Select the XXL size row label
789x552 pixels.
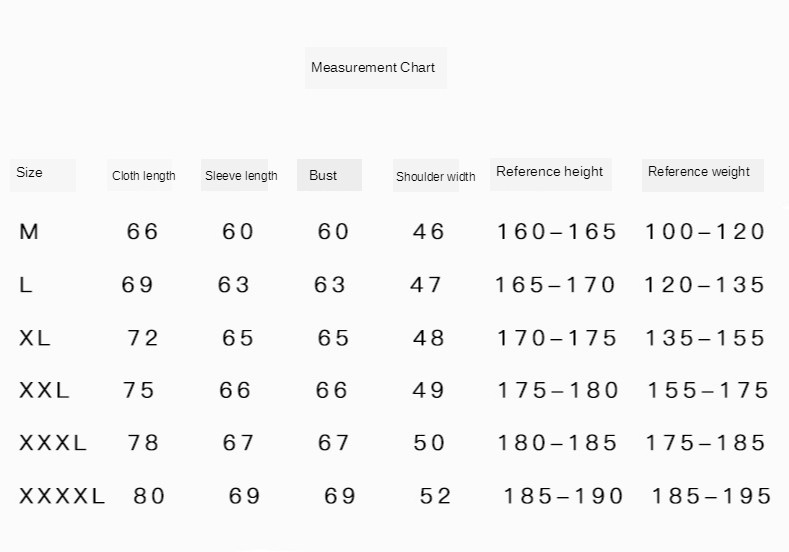[x=44, y=390]
